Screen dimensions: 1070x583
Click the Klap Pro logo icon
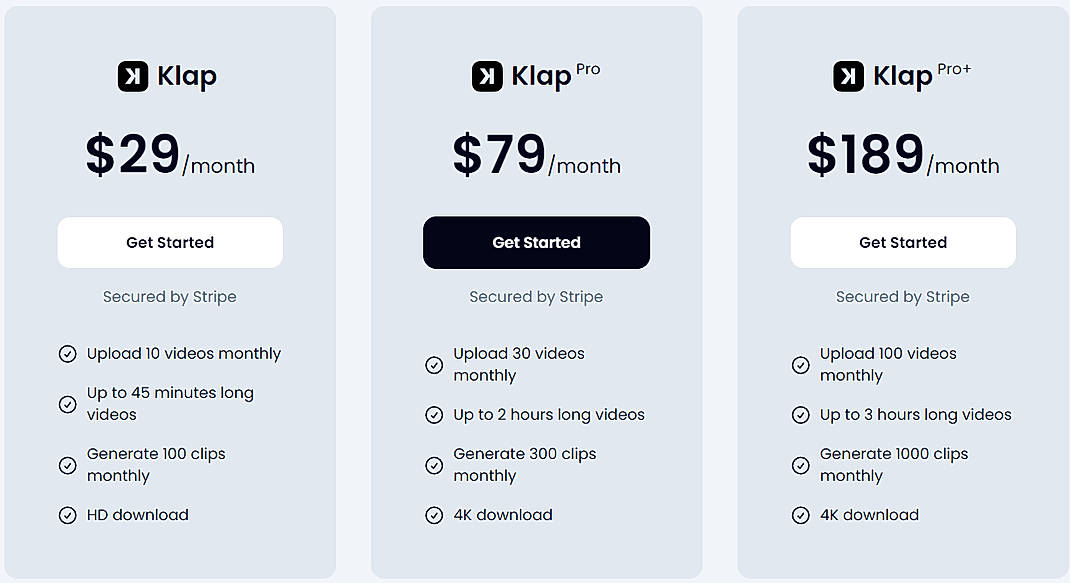(x=486, y=75)
